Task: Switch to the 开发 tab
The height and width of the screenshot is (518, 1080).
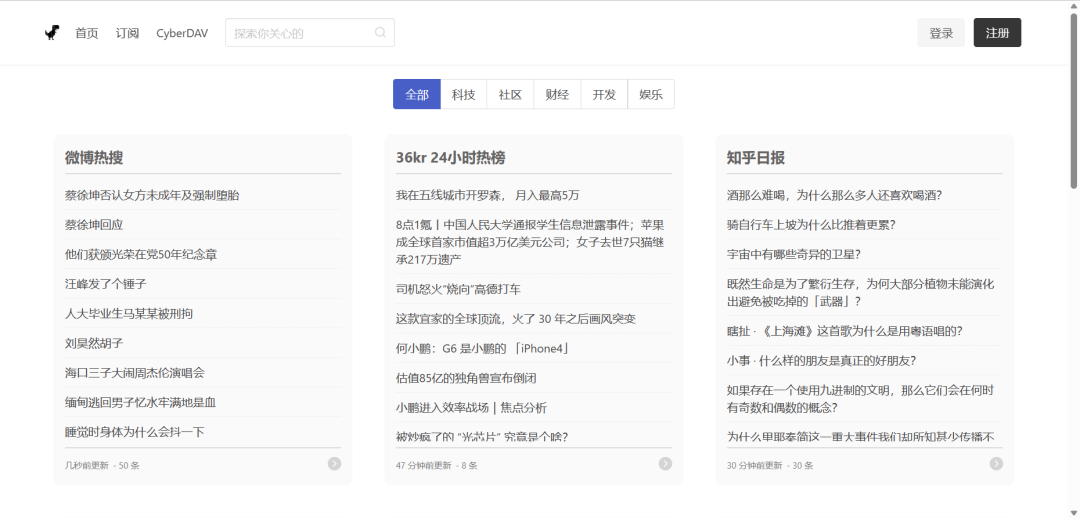Action: pyautogui.click(x=604, y=94)
